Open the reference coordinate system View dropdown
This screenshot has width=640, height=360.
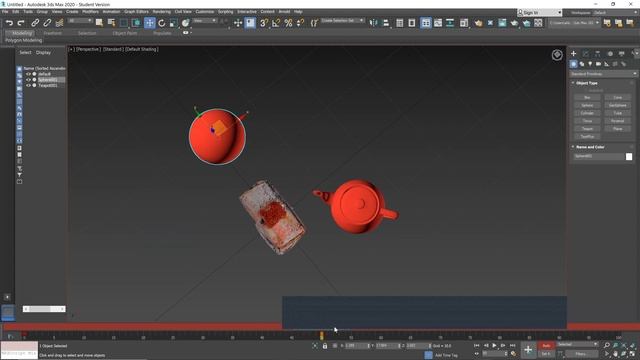(205, 20)
